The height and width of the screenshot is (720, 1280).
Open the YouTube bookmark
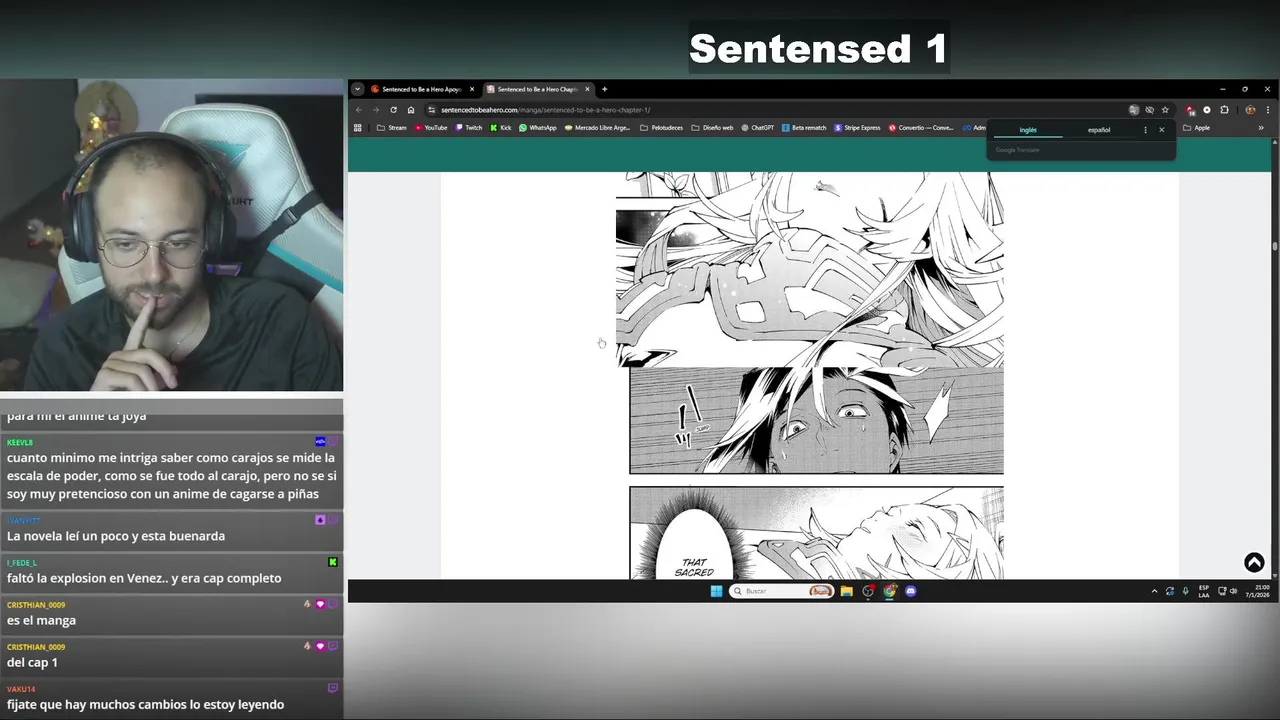click(x=431, y=128)
